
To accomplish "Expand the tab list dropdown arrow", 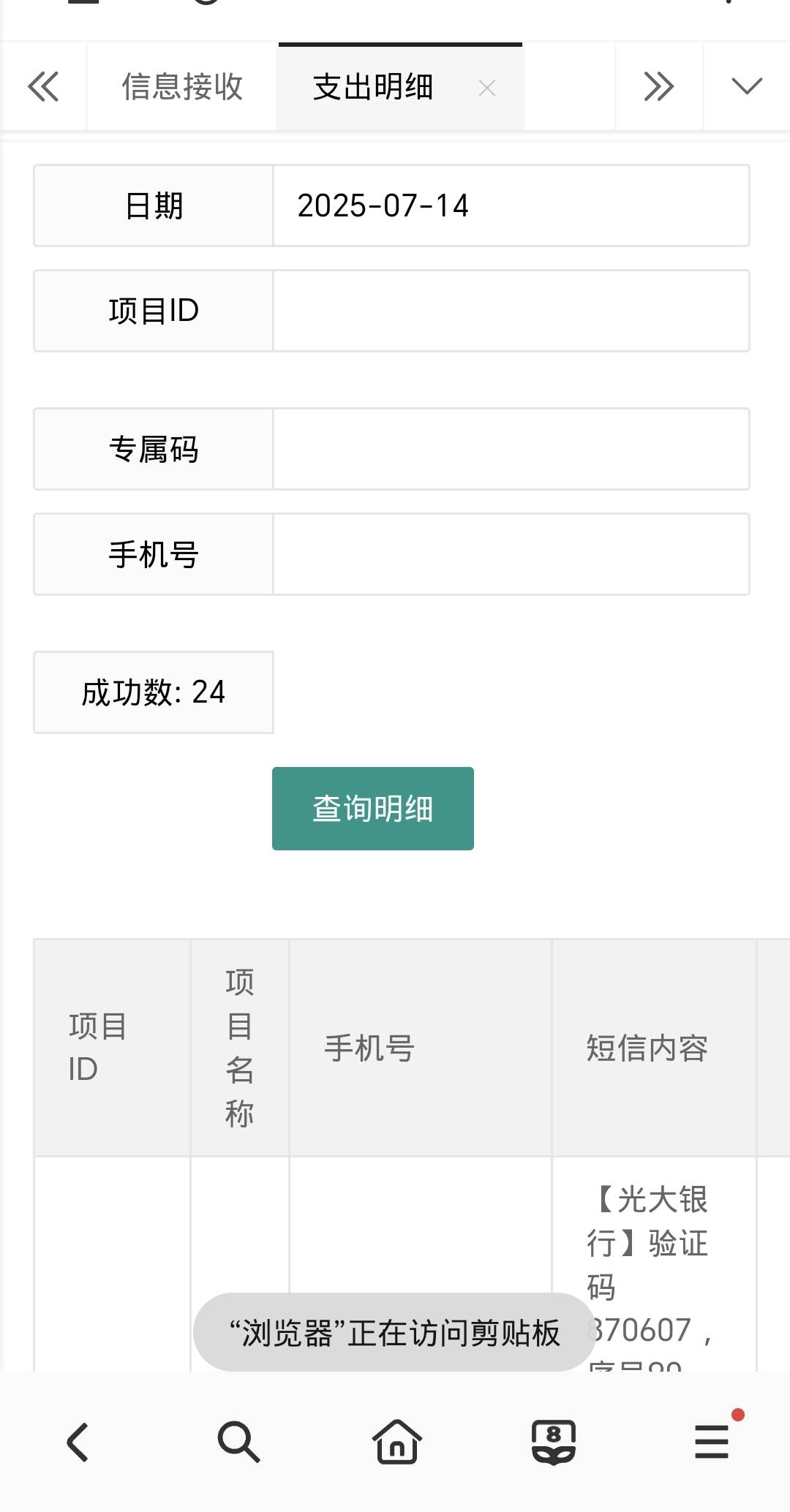I will (x=746, y=86).
